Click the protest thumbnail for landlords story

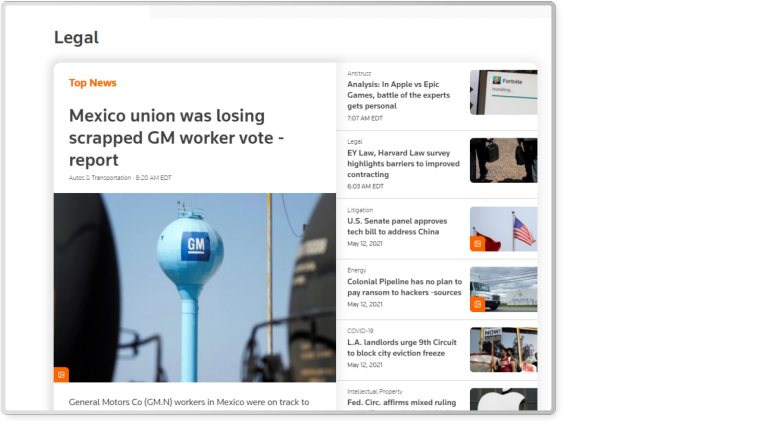503,349
